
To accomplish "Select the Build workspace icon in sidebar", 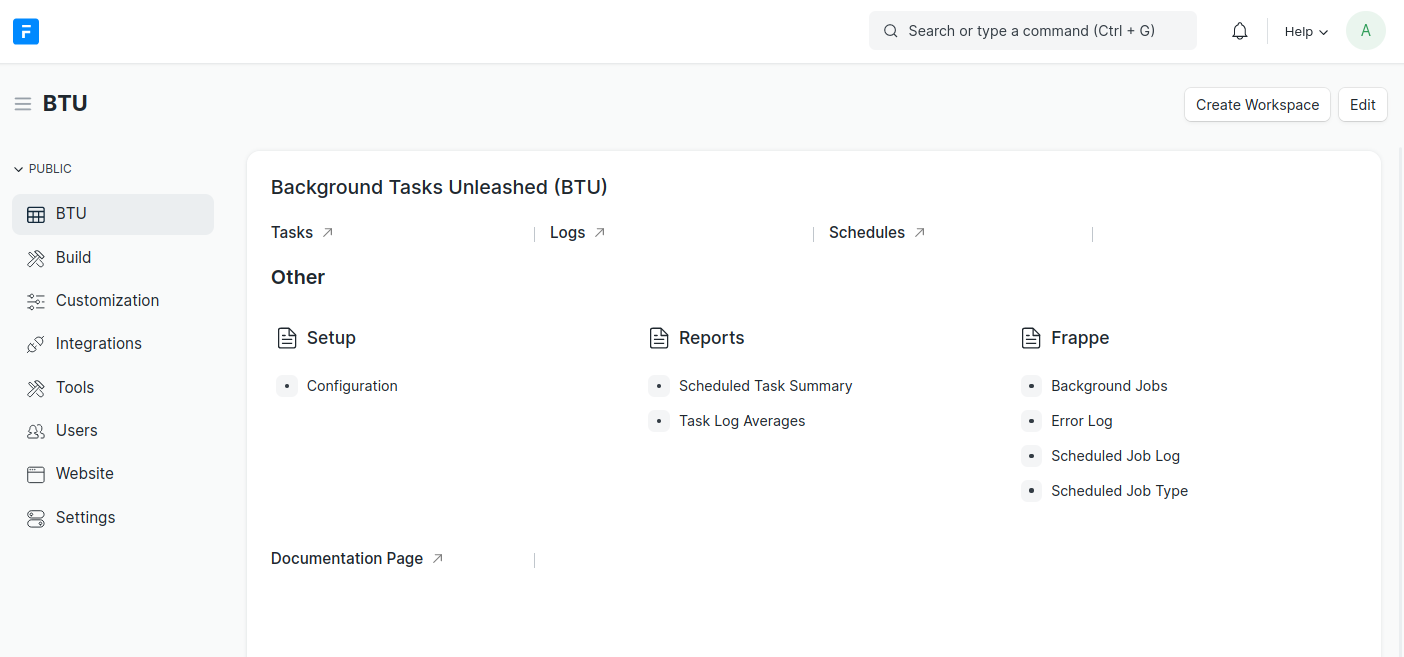I will (36, 257).
